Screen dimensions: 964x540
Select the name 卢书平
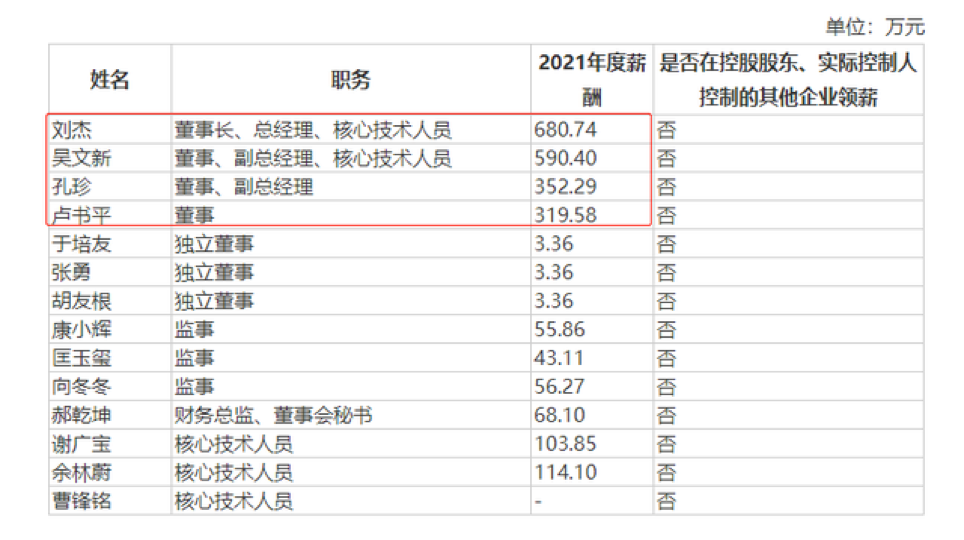(82, 215)
